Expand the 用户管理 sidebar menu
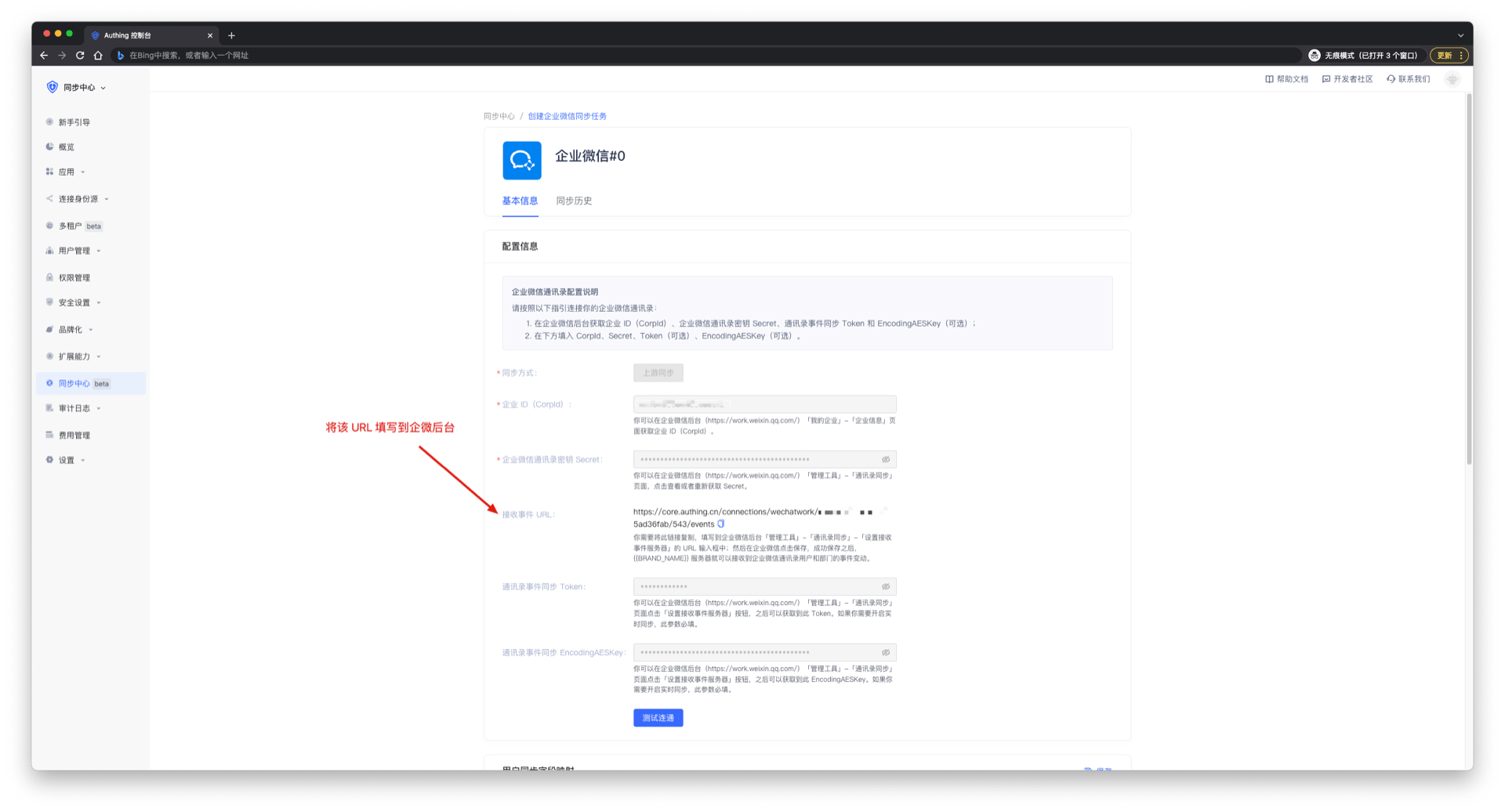The image size is (1505, 812). click(74, 251)
